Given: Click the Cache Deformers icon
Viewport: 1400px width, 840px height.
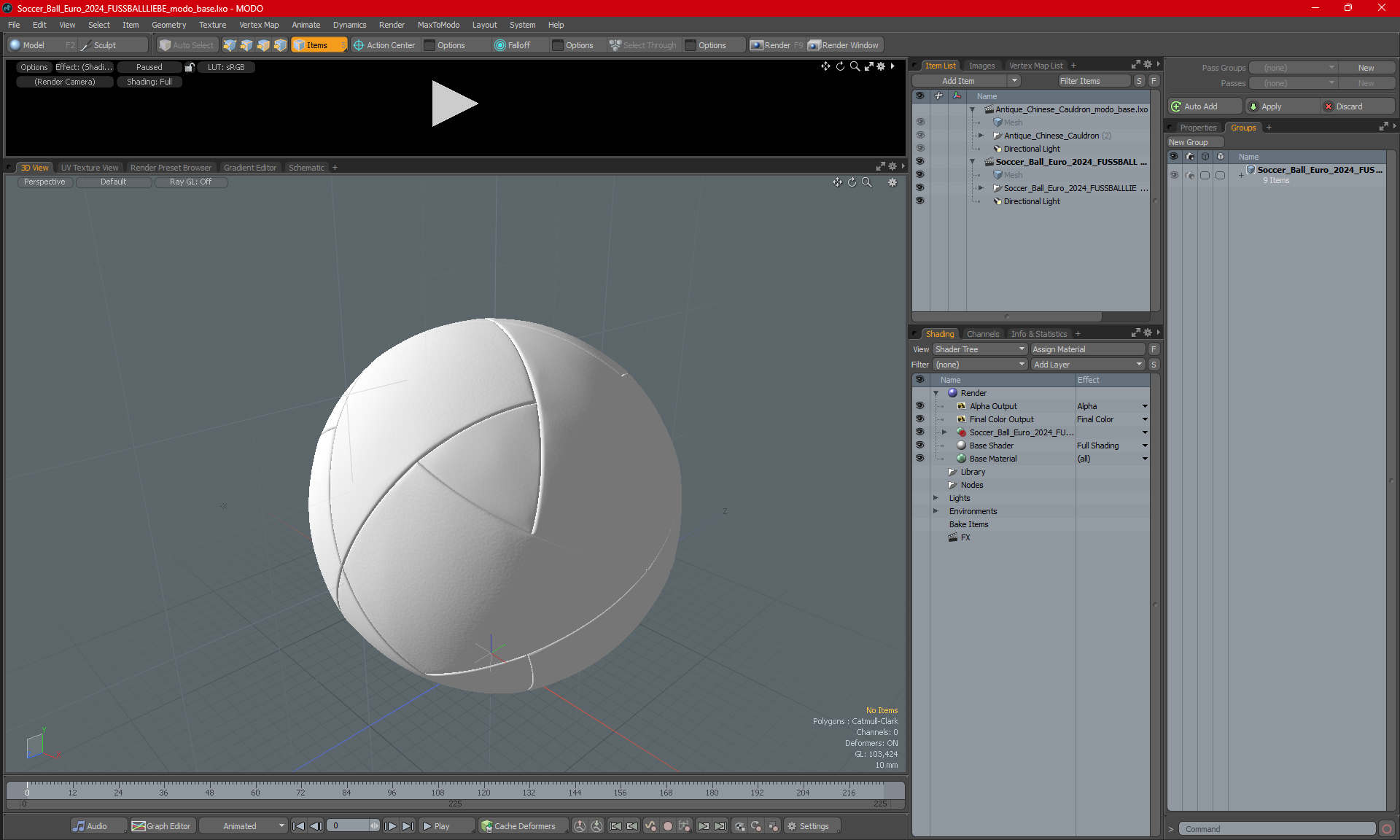Looking at the screenshot, I should (x=486, y=826).
